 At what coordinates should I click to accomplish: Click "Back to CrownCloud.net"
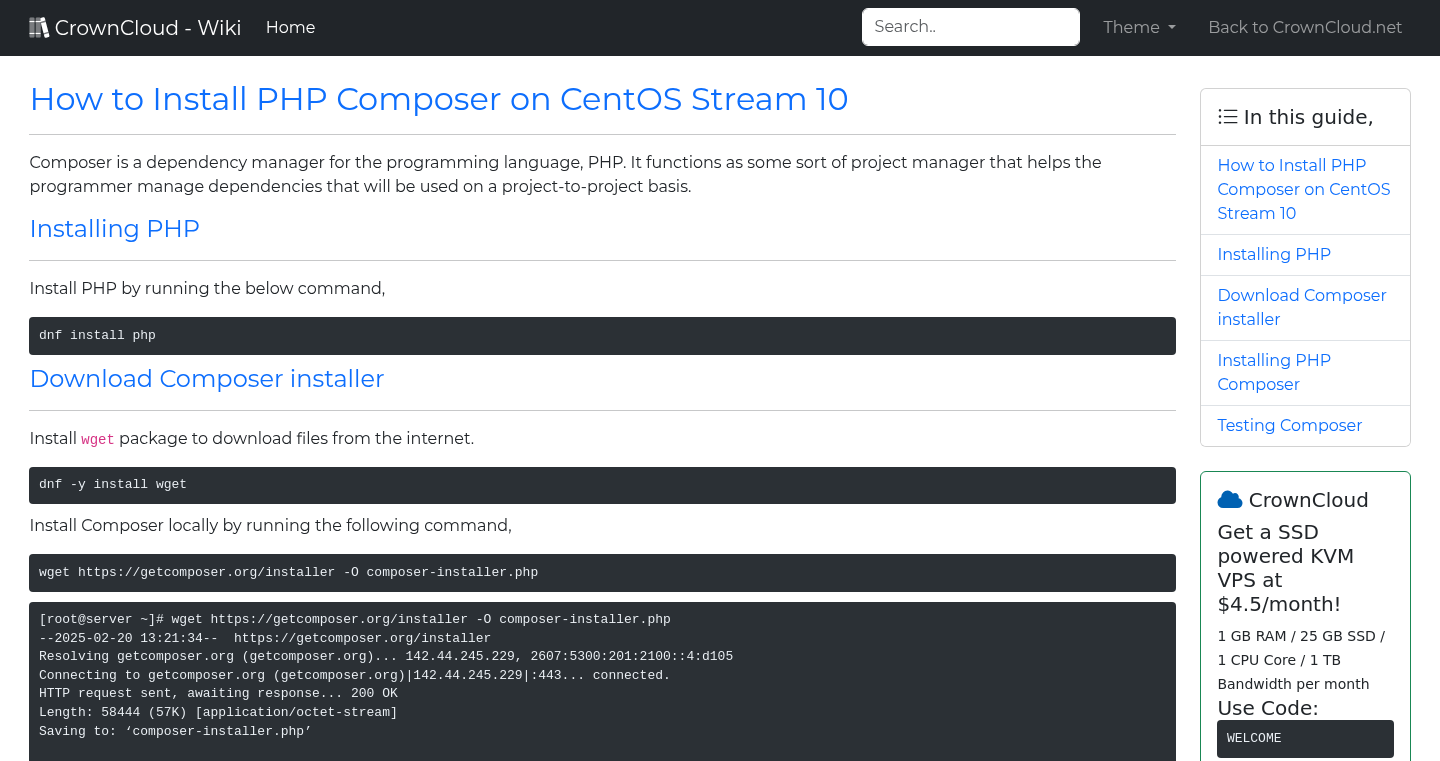[x=1305, y=27]
